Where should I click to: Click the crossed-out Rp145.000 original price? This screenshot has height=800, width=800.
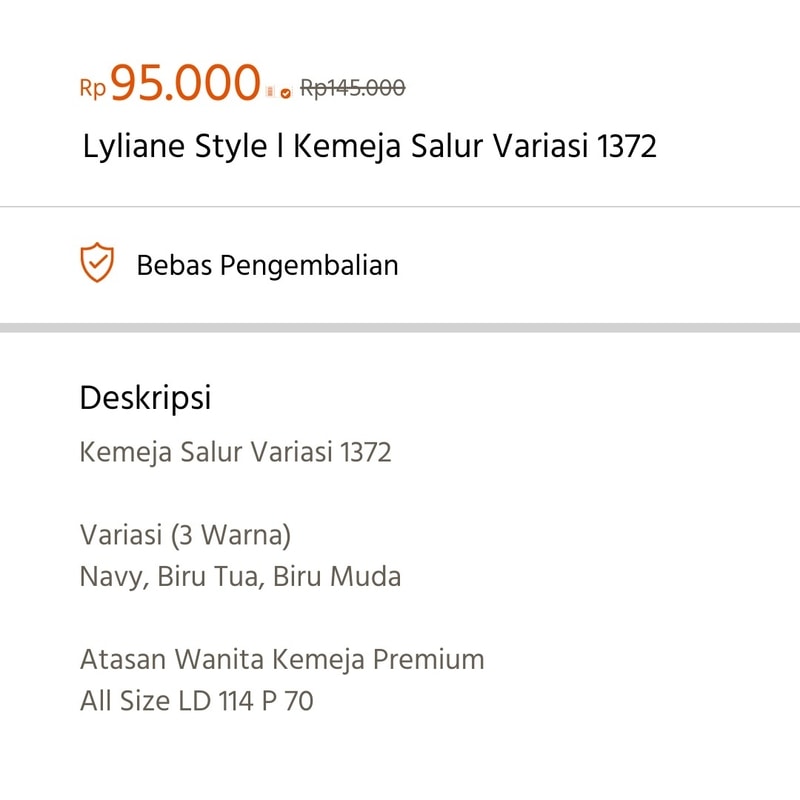353,88
